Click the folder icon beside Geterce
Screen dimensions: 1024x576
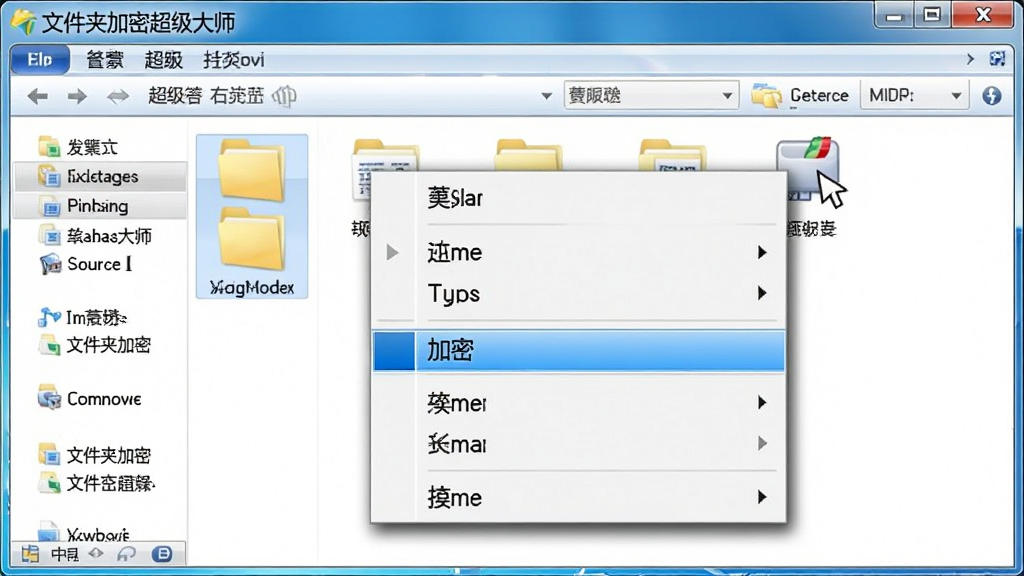pyautogui.click(x=766, y=96)
